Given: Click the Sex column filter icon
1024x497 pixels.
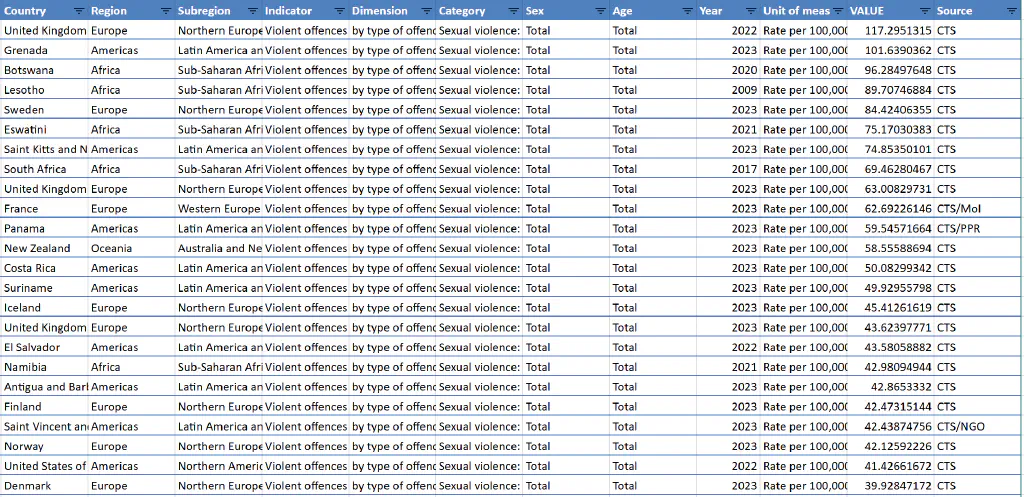Looking at the screenshot, I should click(600, 11).
